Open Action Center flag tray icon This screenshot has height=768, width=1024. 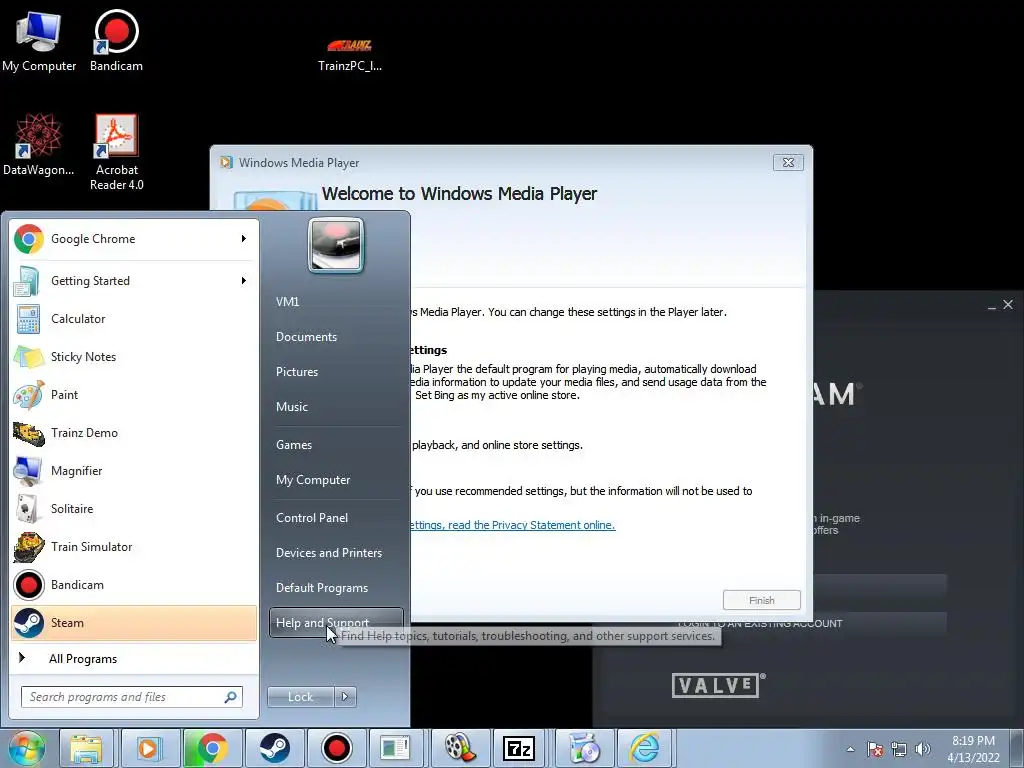875,749
